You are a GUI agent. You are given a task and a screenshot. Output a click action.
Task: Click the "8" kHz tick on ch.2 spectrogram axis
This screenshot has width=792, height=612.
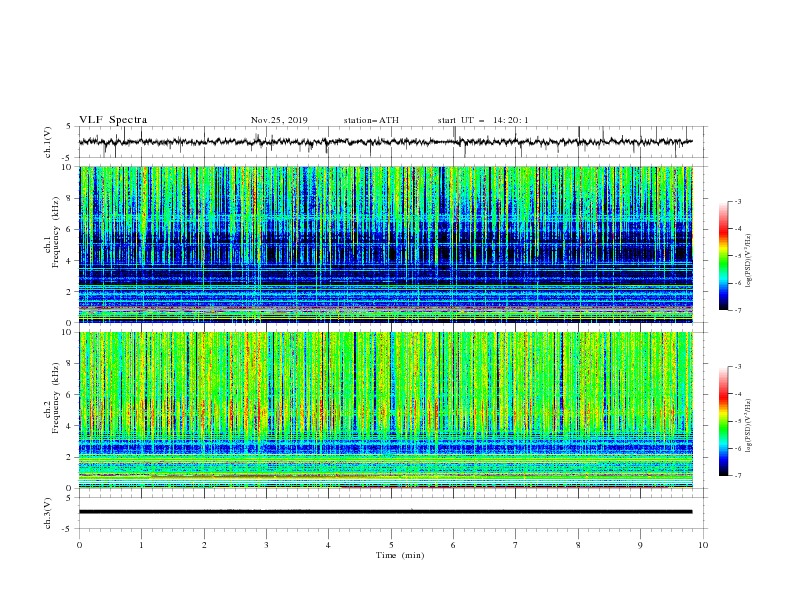70,364
